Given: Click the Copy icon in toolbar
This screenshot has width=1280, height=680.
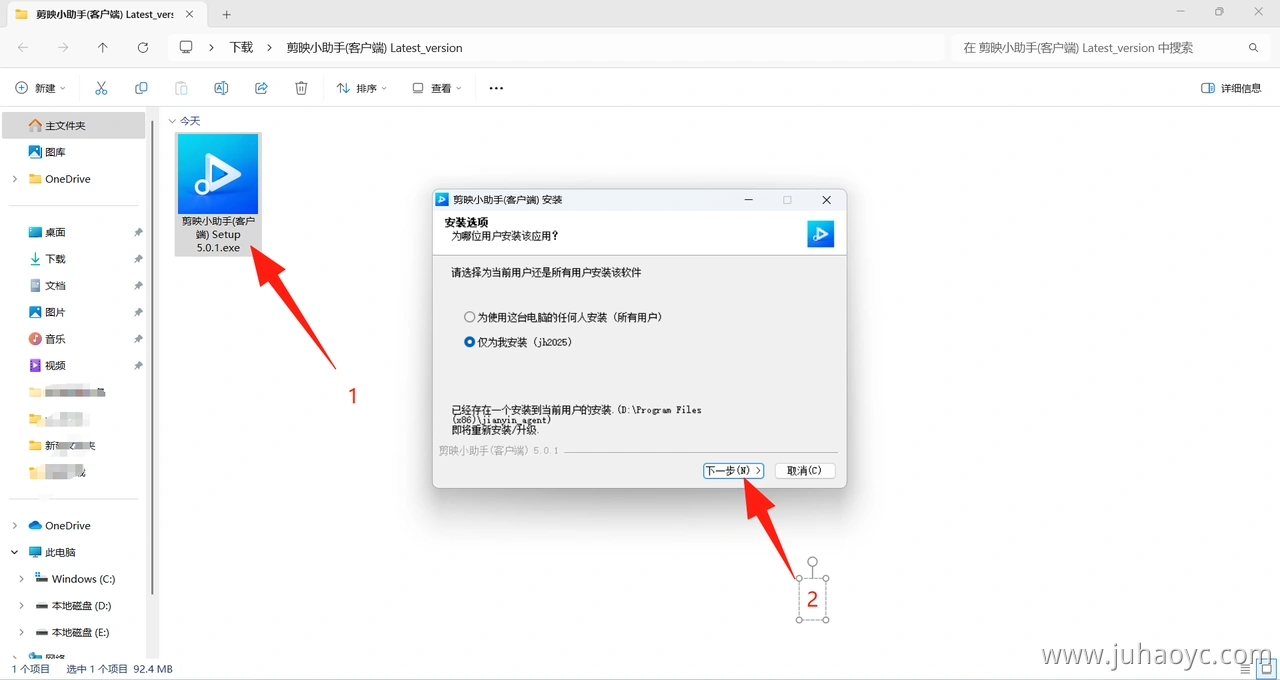Looking at the screenshot, I should (x=141, y=88).
